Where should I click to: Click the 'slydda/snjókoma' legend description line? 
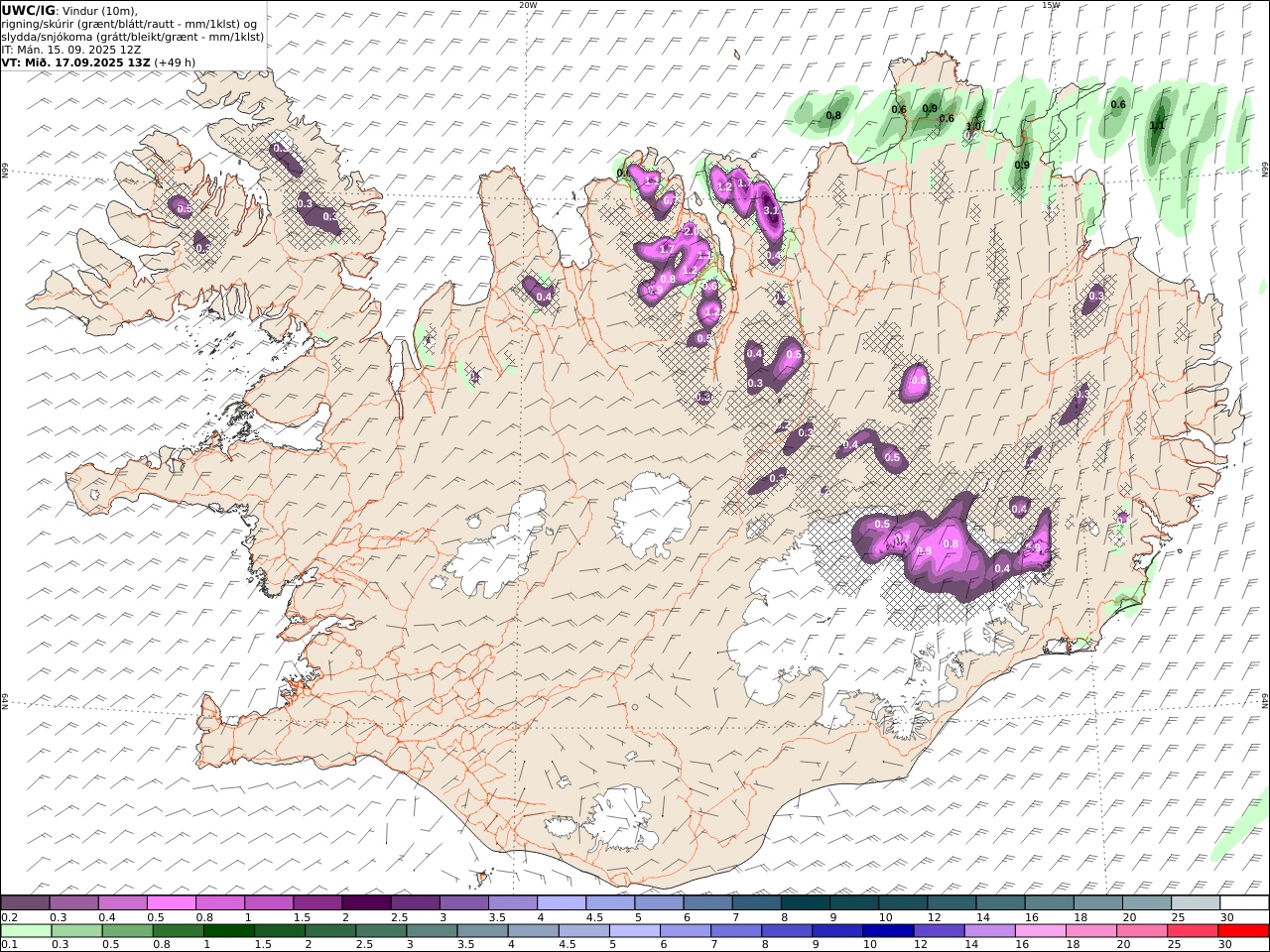(133, 36)
